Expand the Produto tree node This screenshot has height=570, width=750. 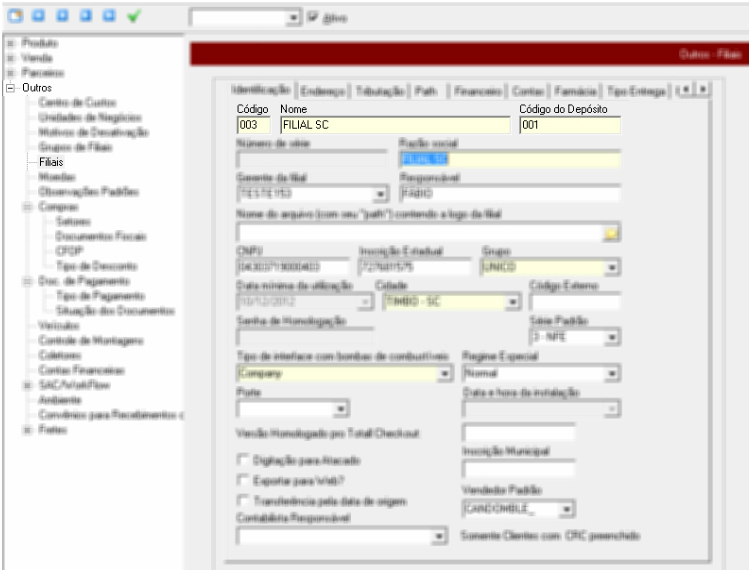pos(11,44)
